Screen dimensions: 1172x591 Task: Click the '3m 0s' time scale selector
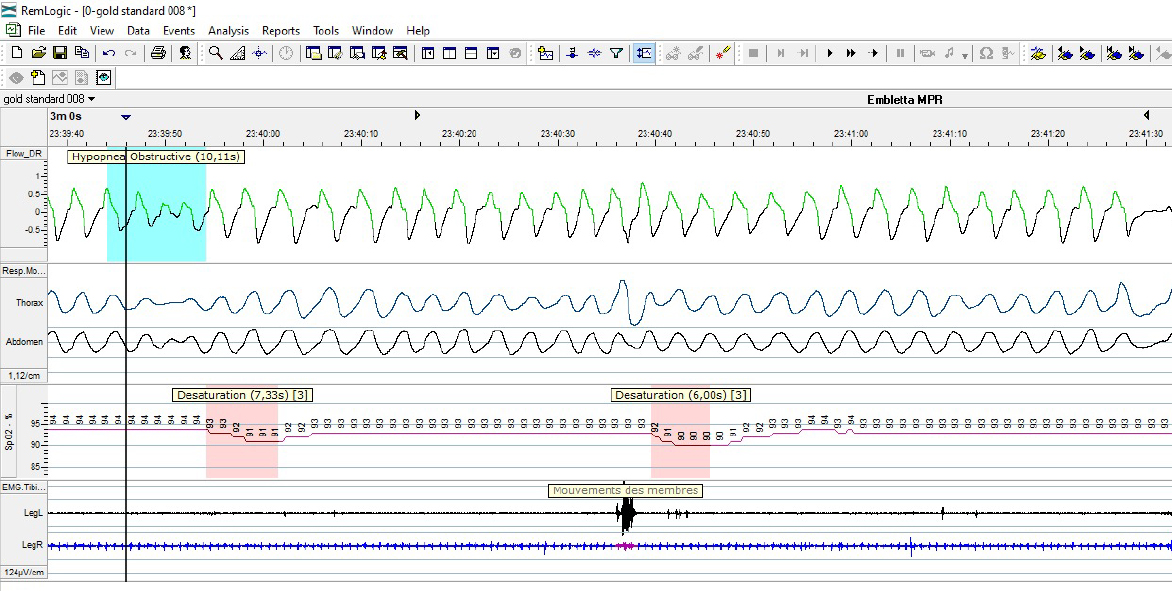pyautogui.click(x=65, y=116)
